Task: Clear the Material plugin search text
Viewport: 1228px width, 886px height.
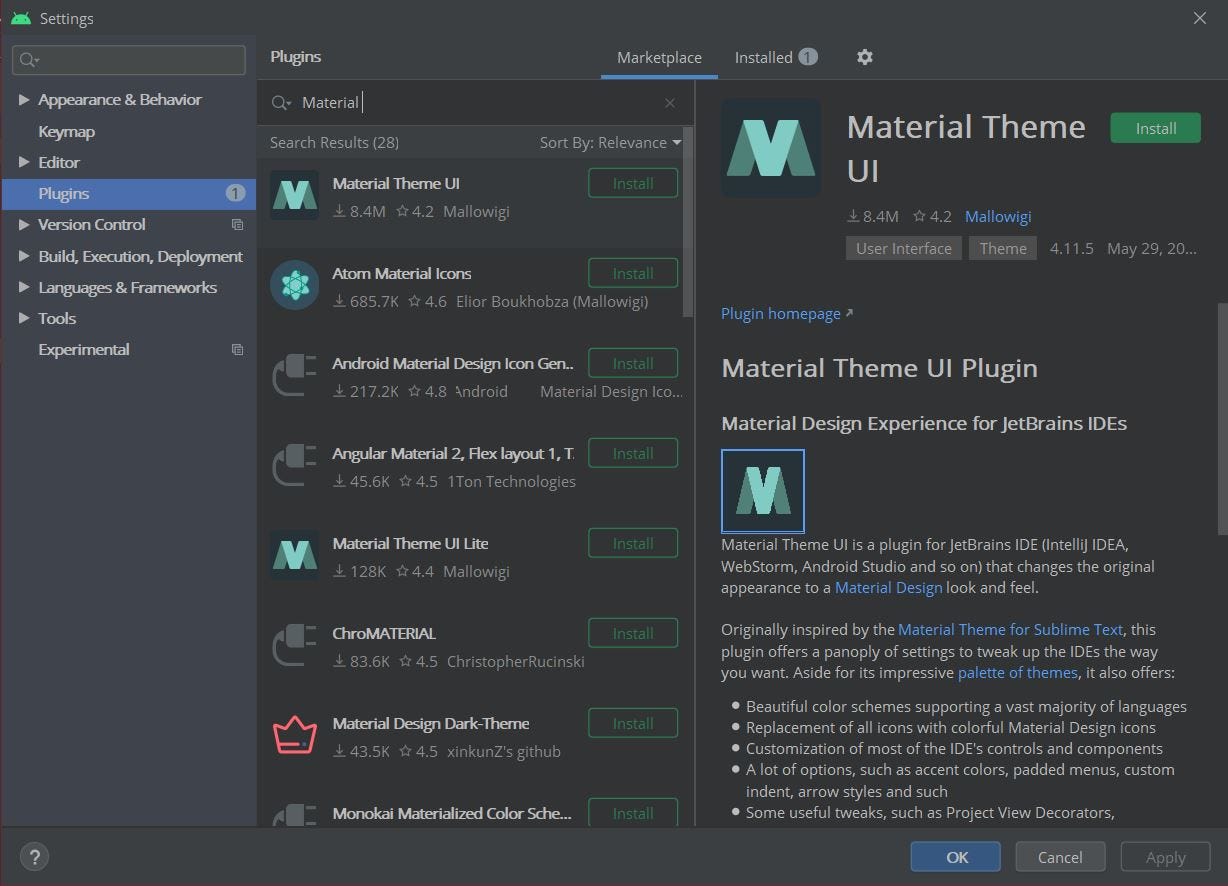Action: pos(670,103)
